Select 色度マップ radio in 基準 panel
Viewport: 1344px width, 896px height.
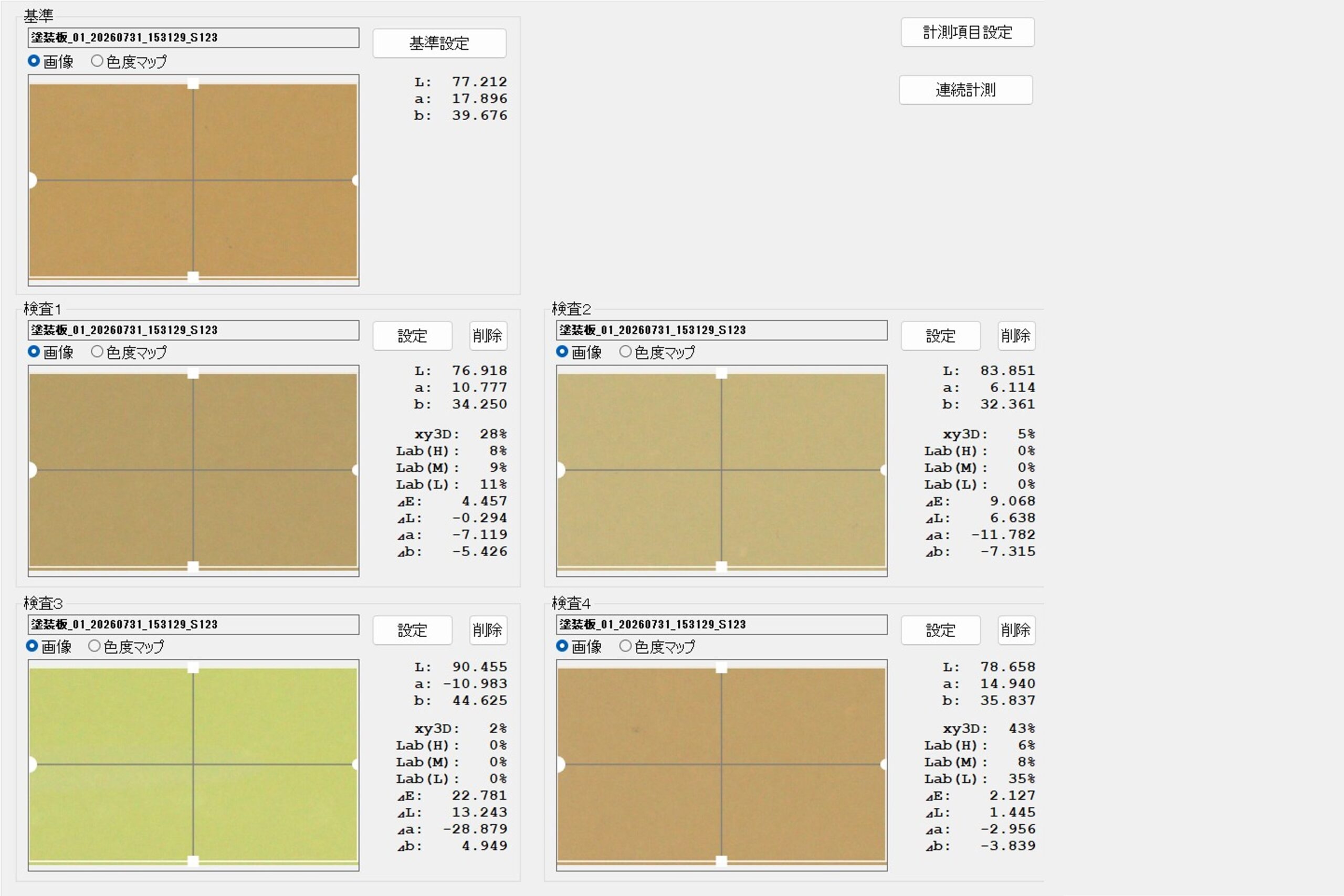tap(97, 60)
